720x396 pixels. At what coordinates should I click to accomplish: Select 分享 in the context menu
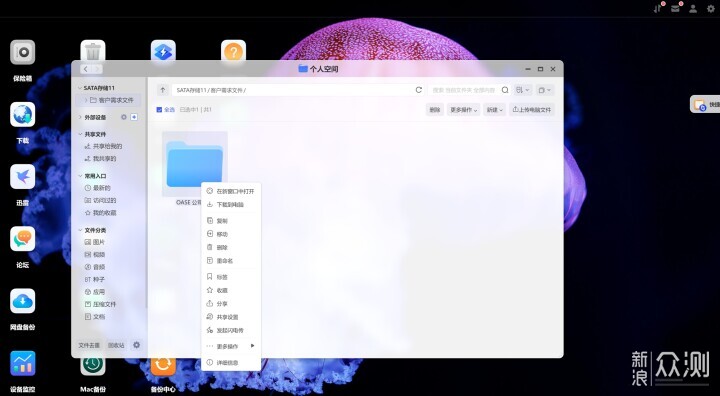(x=231, y=304)
